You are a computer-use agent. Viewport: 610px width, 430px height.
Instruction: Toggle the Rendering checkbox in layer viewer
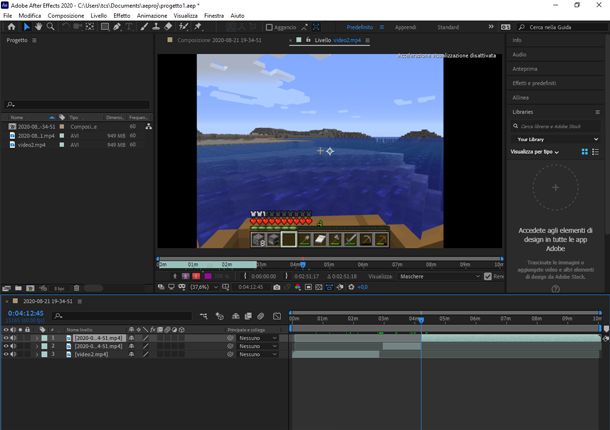[x=488, y=276]
